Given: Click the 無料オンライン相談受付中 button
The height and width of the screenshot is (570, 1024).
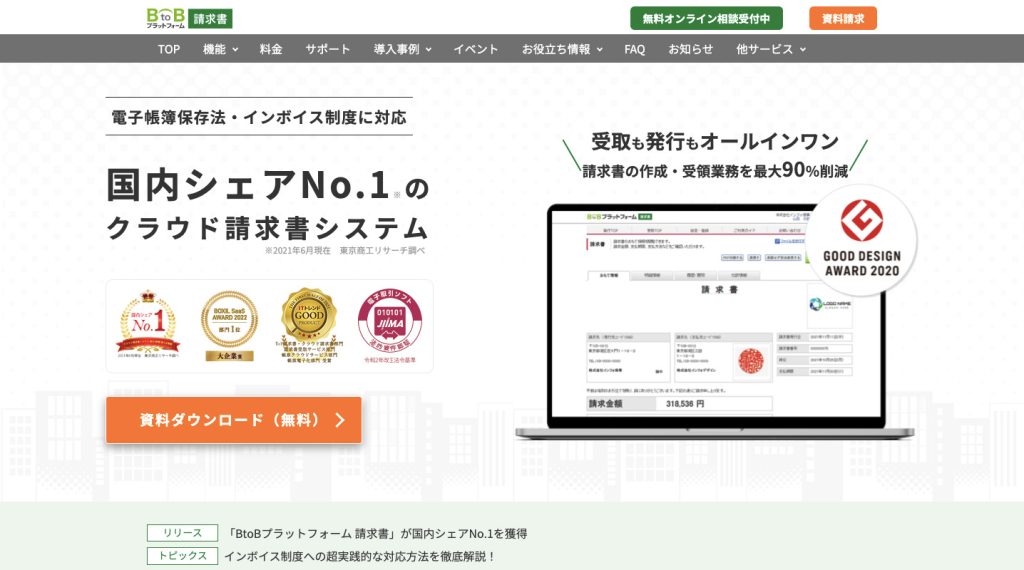Looking at the screenshot, I should click(706, 18).
